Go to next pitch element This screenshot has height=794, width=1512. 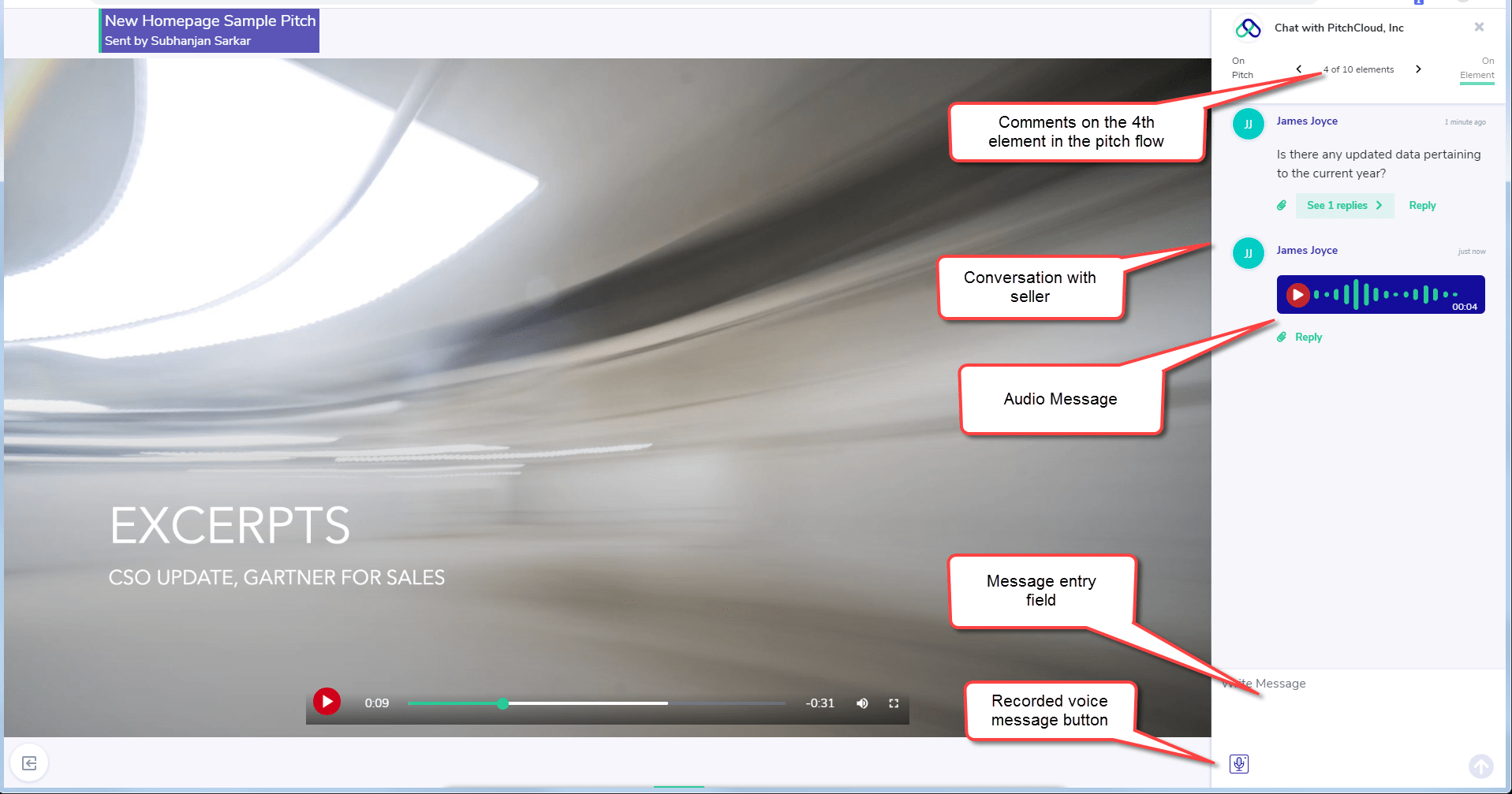pyautogui.click(x=1418, y=69)
